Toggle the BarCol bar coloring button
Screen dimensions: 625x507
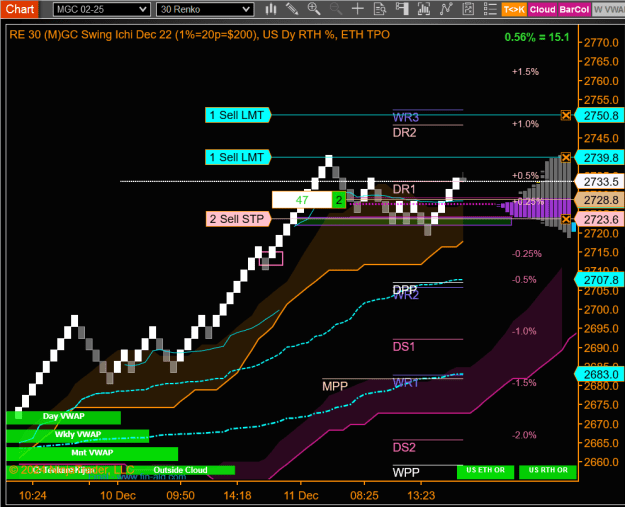point(574,9)
